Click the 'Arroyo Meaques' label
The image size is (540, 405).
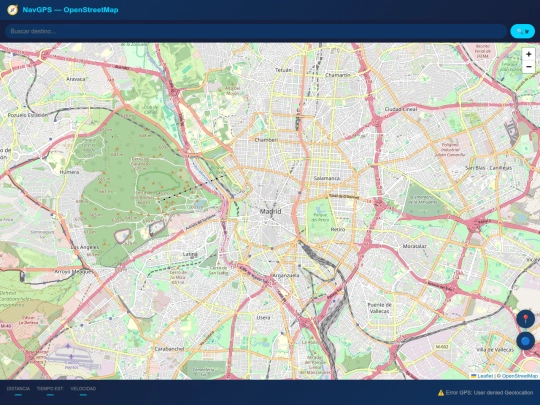74,272
